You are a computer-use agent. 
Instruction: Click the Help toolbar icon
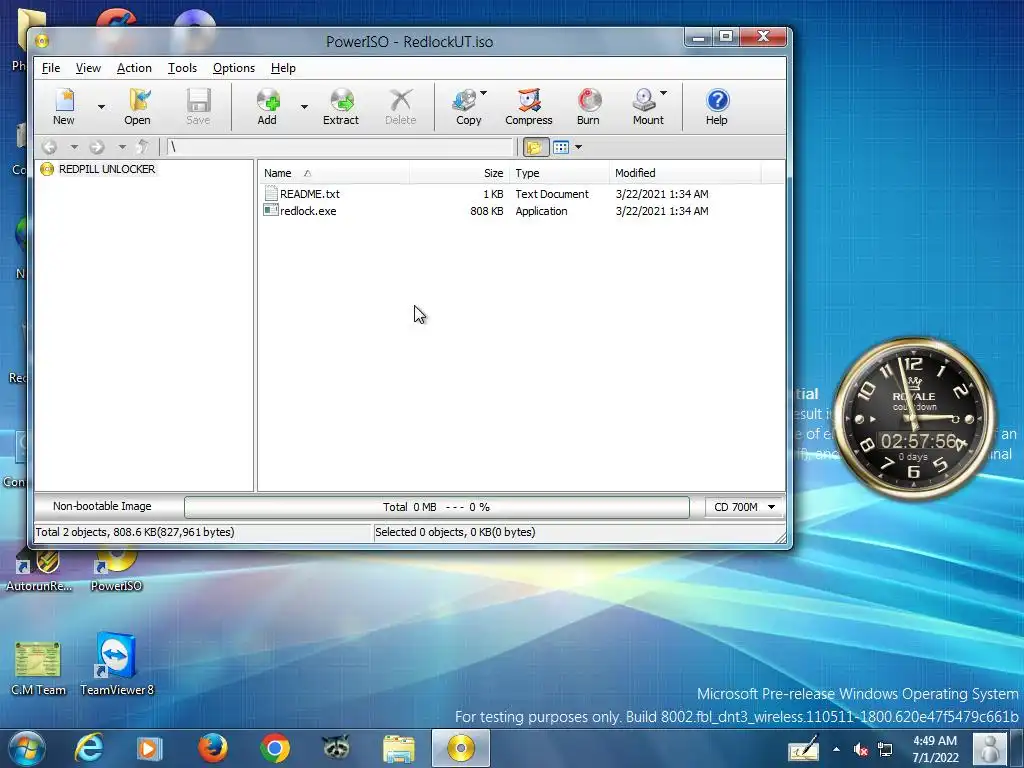coord(716,106)
